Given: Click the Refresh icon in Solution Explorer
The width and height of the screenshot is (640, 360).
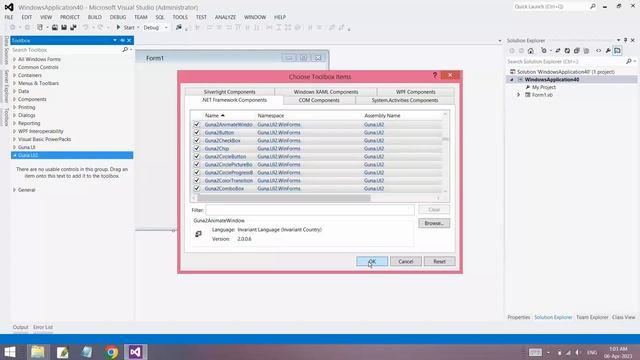Looking at the screenshot, I should [x=567, y=51].
